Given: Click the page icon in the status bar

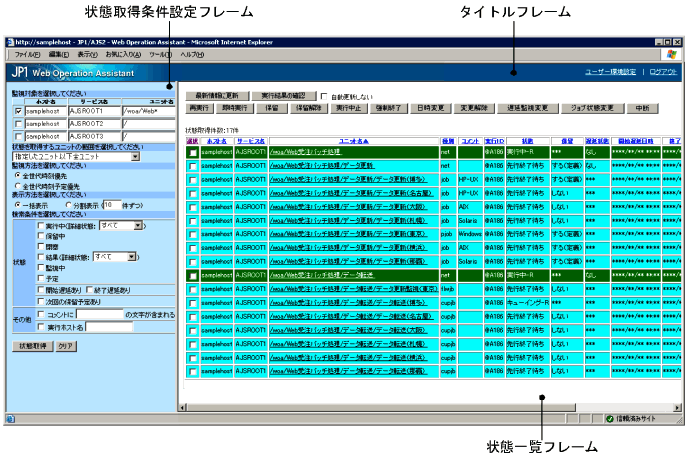Looking at the screenshot, I should (x=11, y=419).
